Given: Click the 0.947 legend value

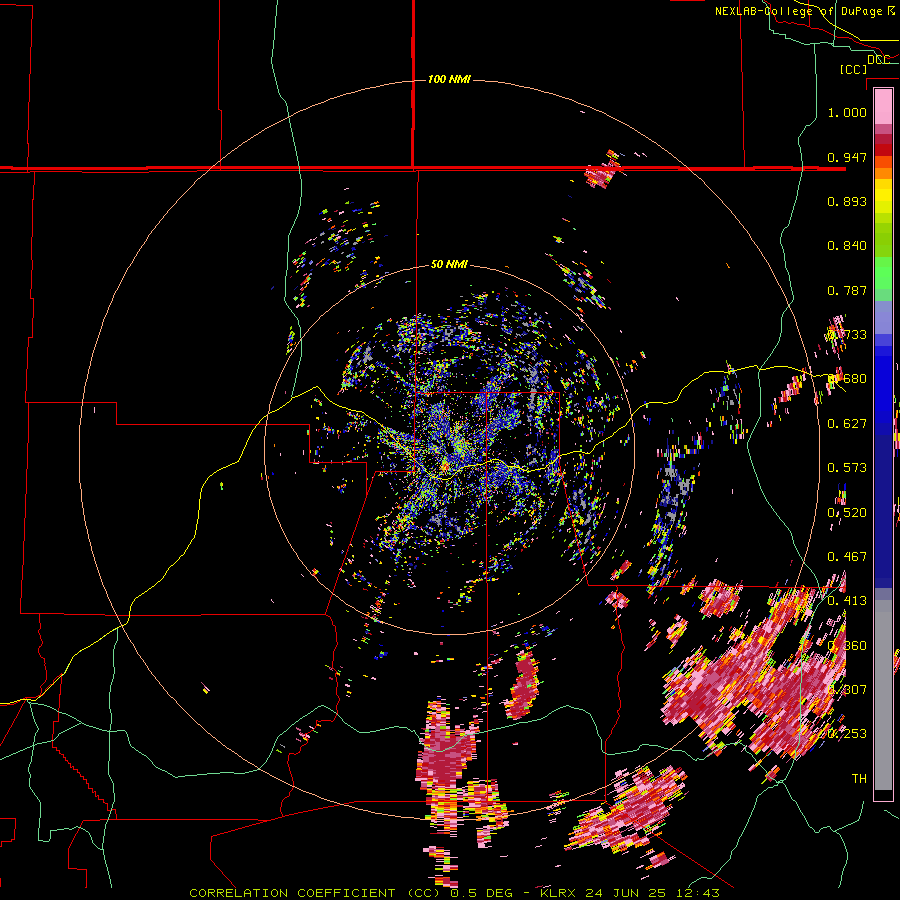Looking at the screenshot, I should (x=847, y=157).
